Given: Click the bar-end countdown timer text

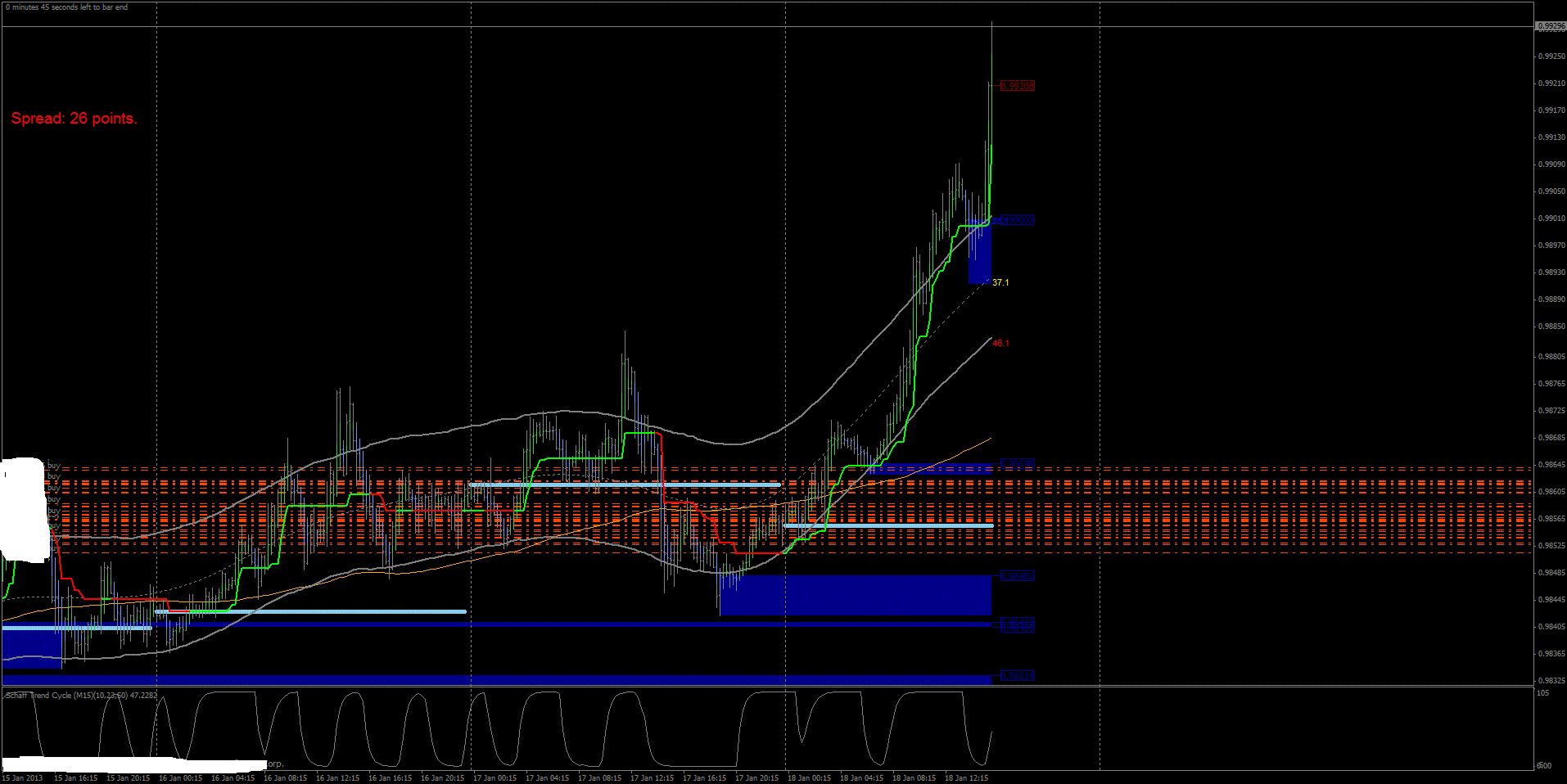Looking at the screenshot, I should (x=67, y=7).
